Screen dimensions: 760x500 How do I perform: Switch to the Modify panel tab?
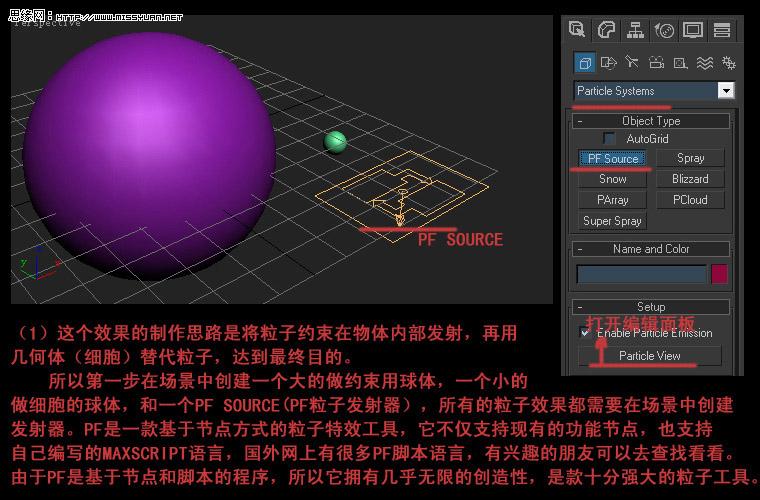click(606, 29)
